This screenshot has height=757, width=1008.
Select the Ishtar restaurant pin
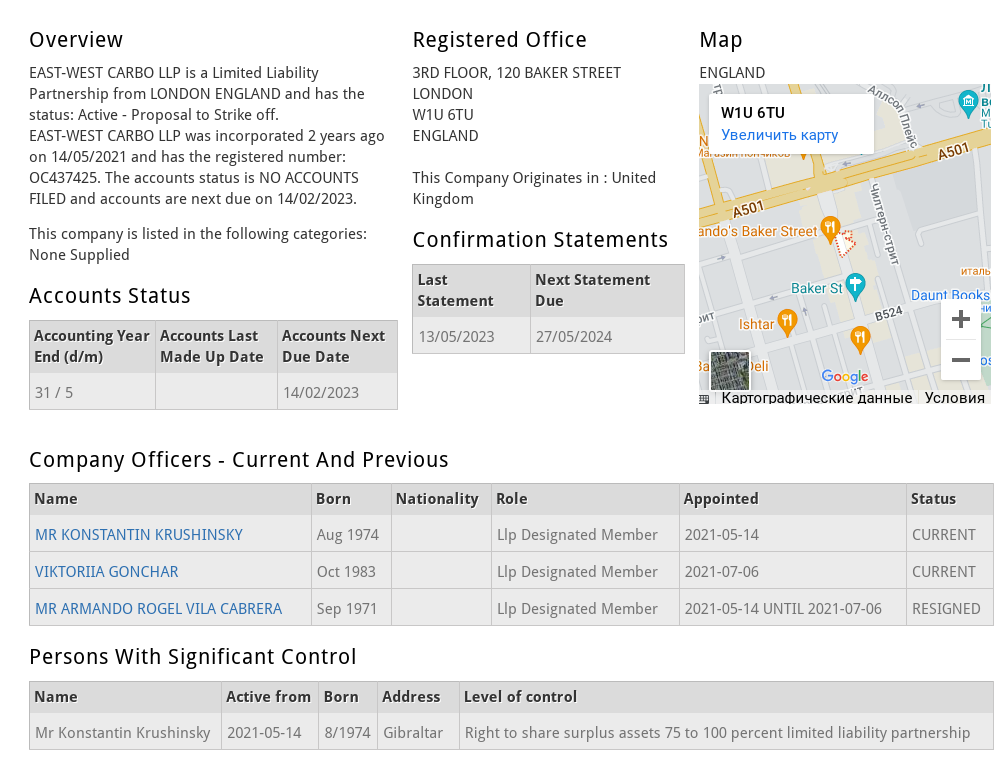(787, 322)
